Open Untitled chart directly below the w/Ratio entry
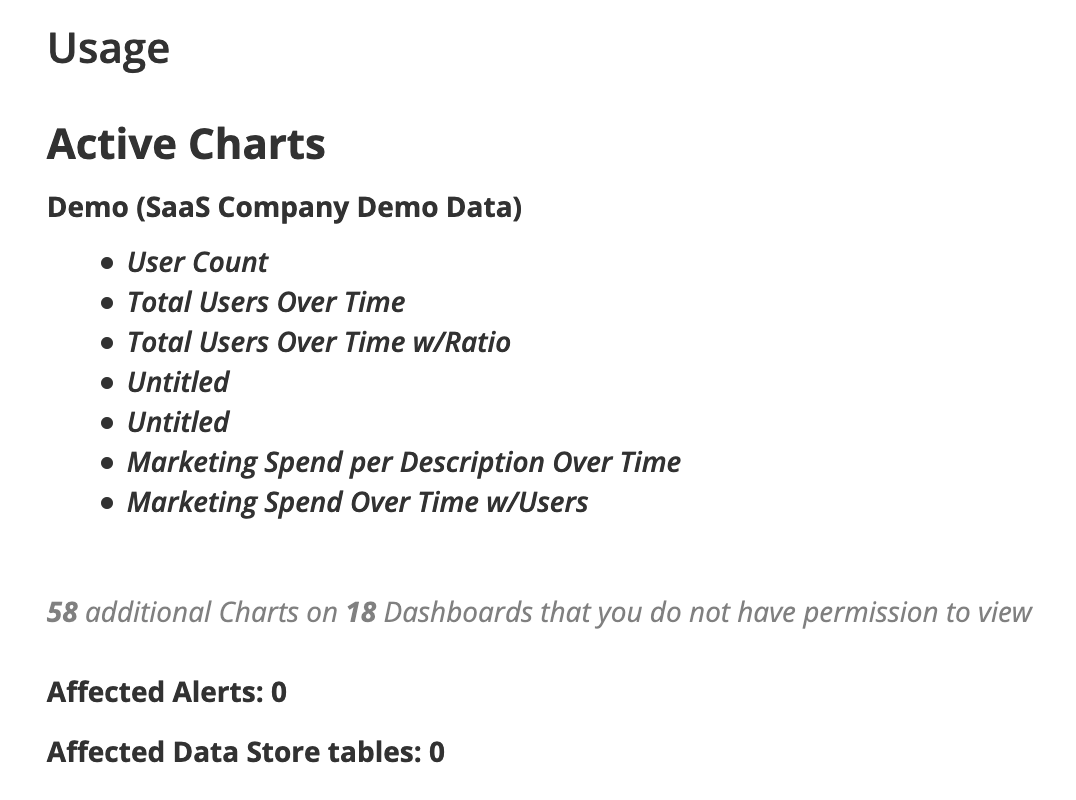 tap(178, 382)
